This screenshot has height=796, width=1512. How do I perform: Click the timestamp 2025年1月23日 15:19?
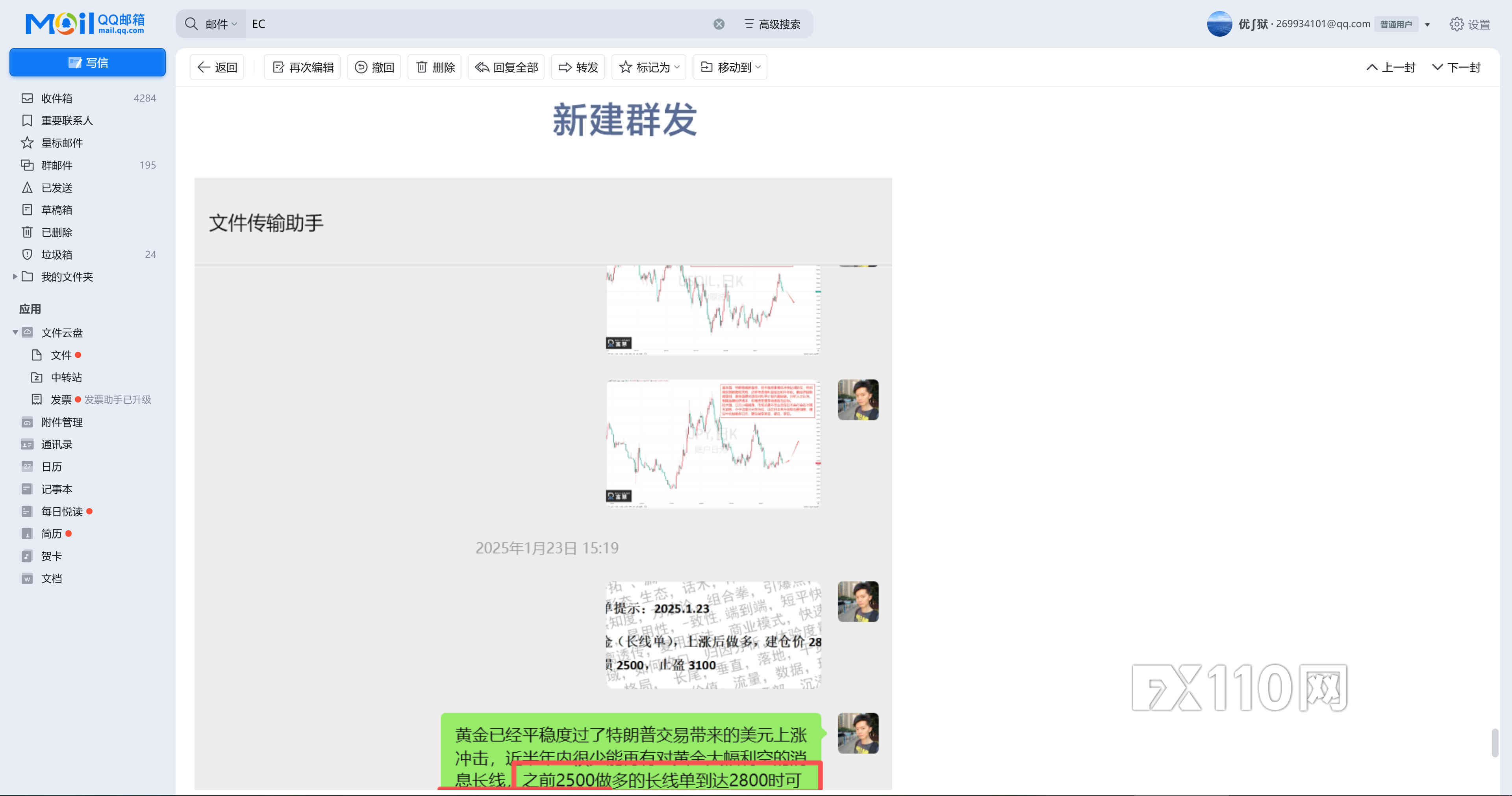[x=547, y=548]
